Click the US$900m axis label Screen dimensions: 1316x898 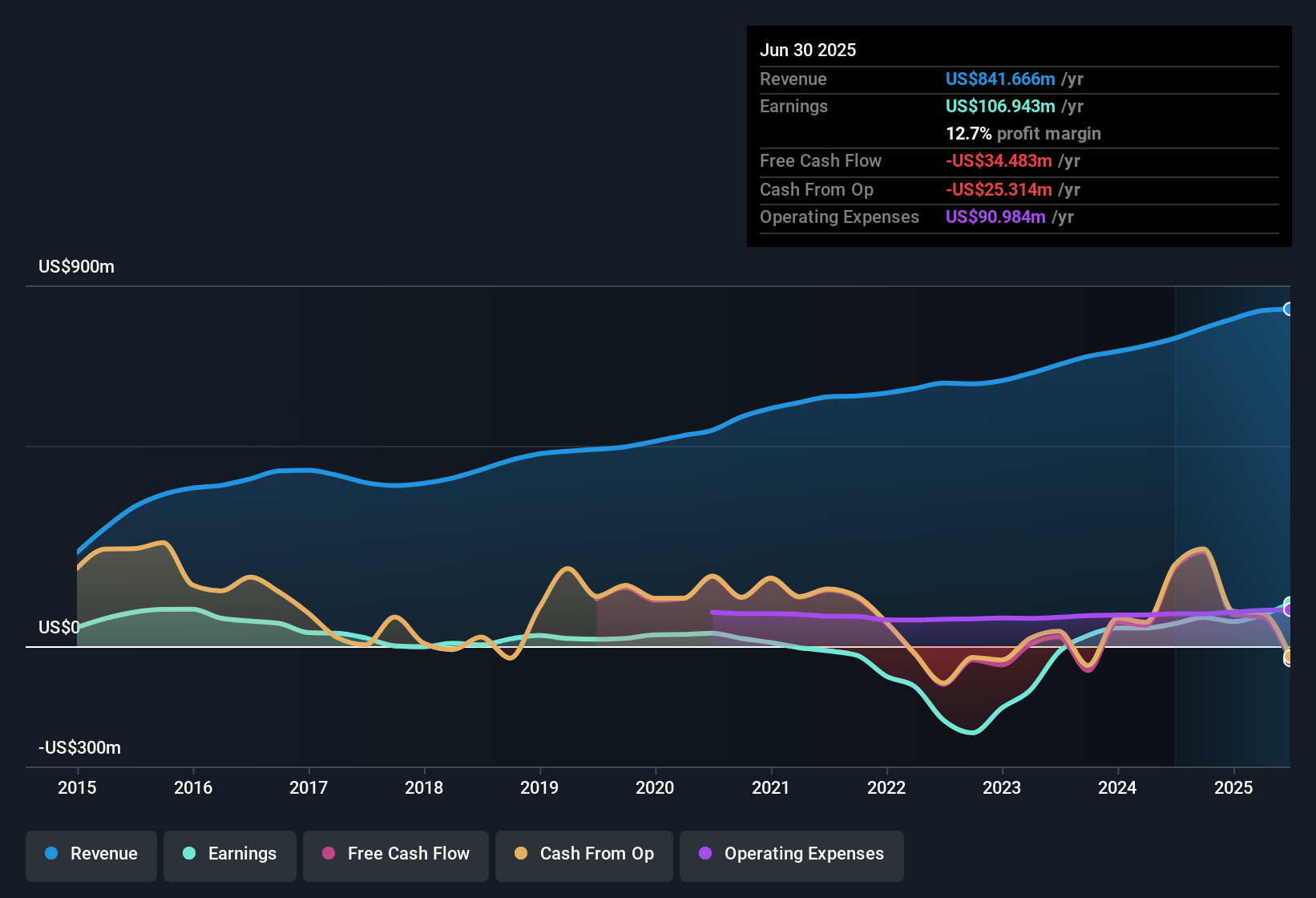point(76,266)
